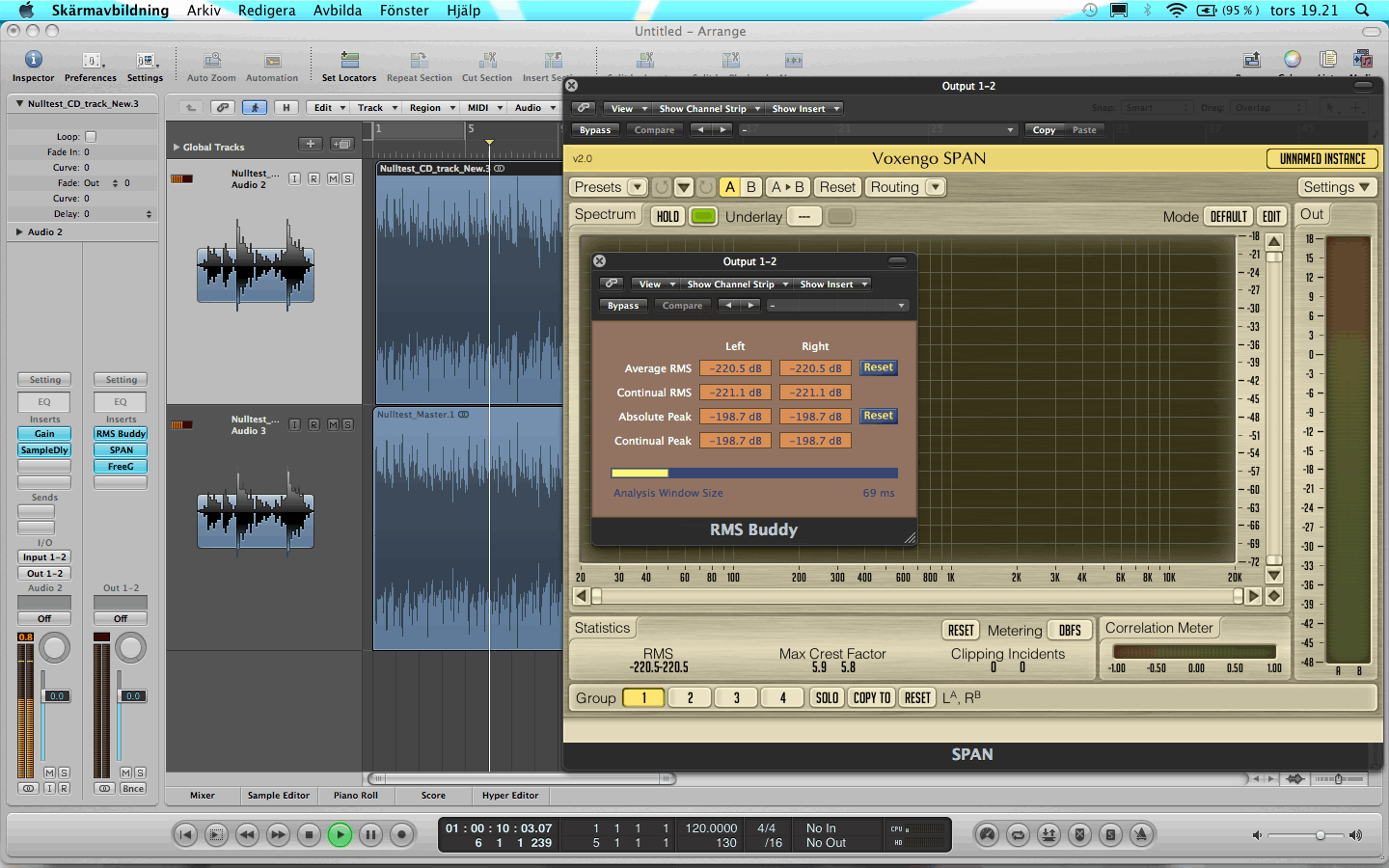The image size is (1389, 868).
Task: Mute the Audio 2 track
Action: 332,179
